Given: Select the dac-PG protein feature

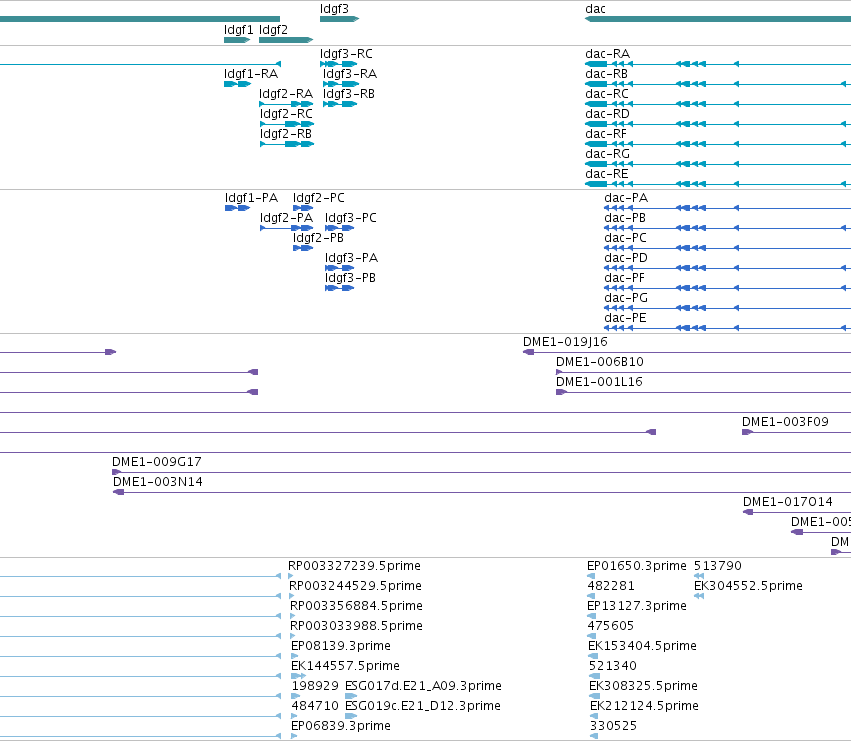Looking at the screenshot, I should point(727,308).
